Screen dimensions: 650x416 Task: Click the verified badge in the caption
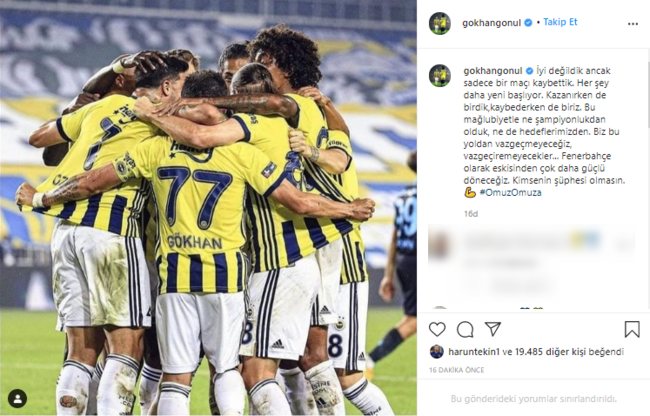click(529, 71)
